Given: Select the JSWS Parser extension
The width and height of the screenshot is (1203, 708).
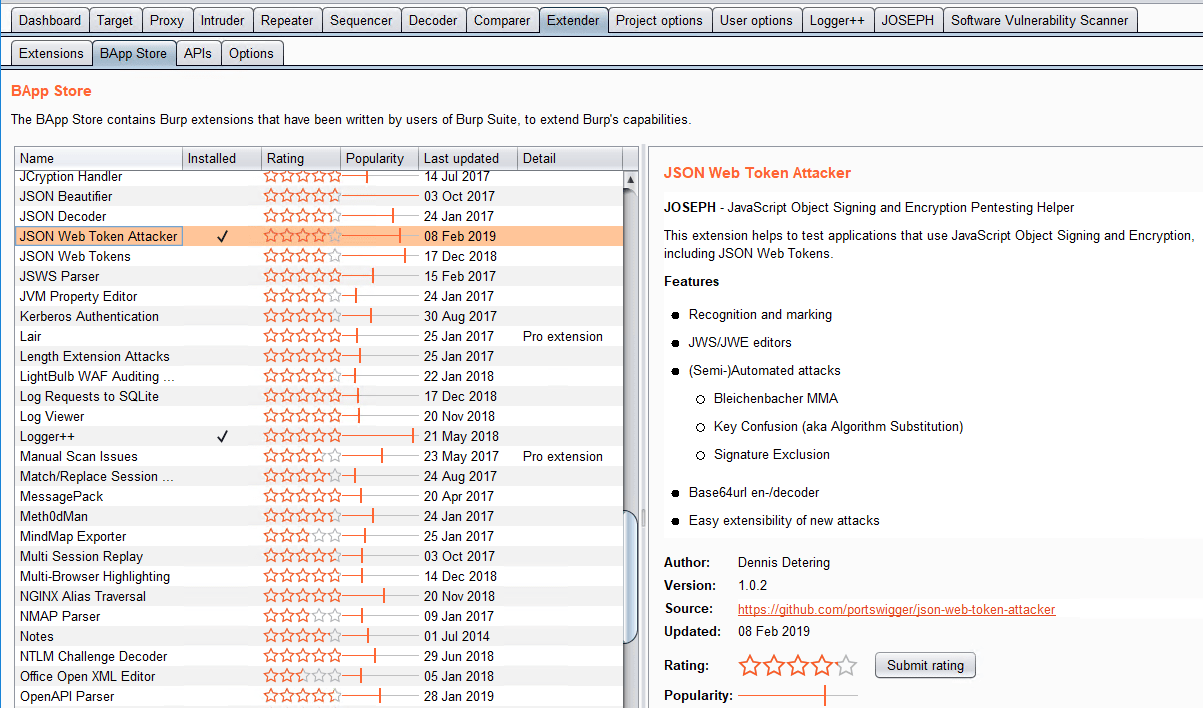Looking at the screenshot, I should [x=319, y=276].
